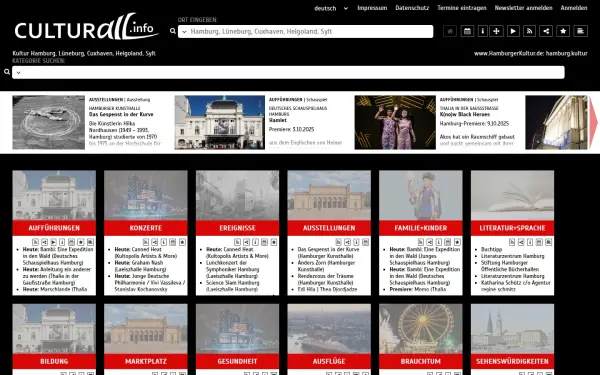Open the BILDUNG category header
Image resolution: width=600 pixels, height=375 pixels.
click(54, 361)
